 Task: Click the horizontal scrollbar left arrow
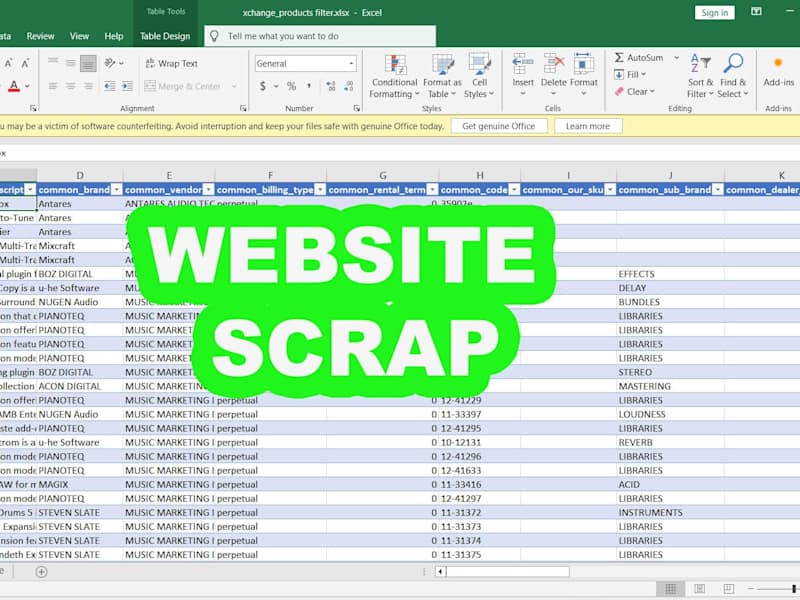440,571
